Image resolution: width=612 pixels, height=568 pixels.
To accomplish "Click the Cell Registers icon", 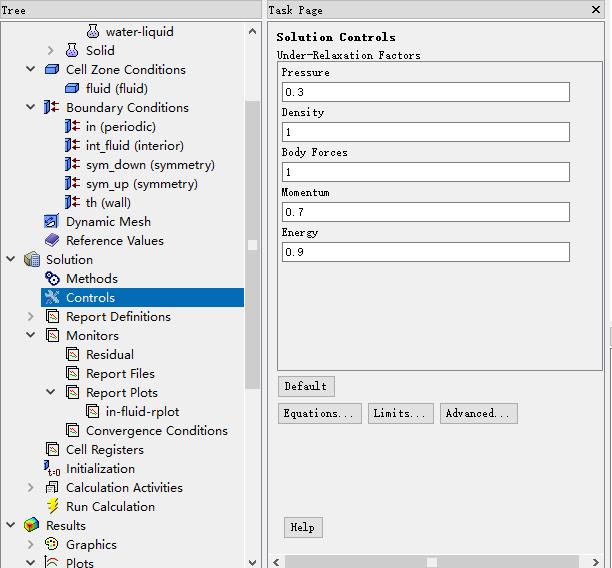I will [x=52, y=449].
